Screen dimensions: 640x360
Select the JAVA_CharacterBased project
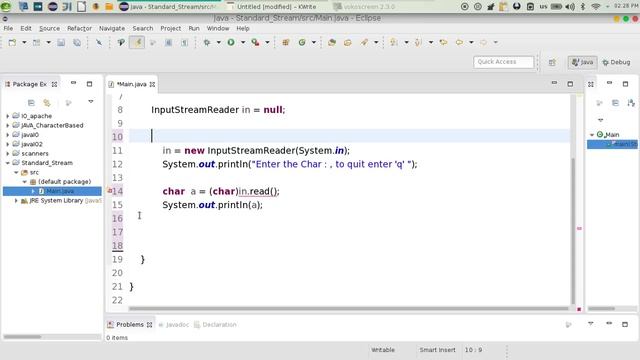(x=52, y=125)
